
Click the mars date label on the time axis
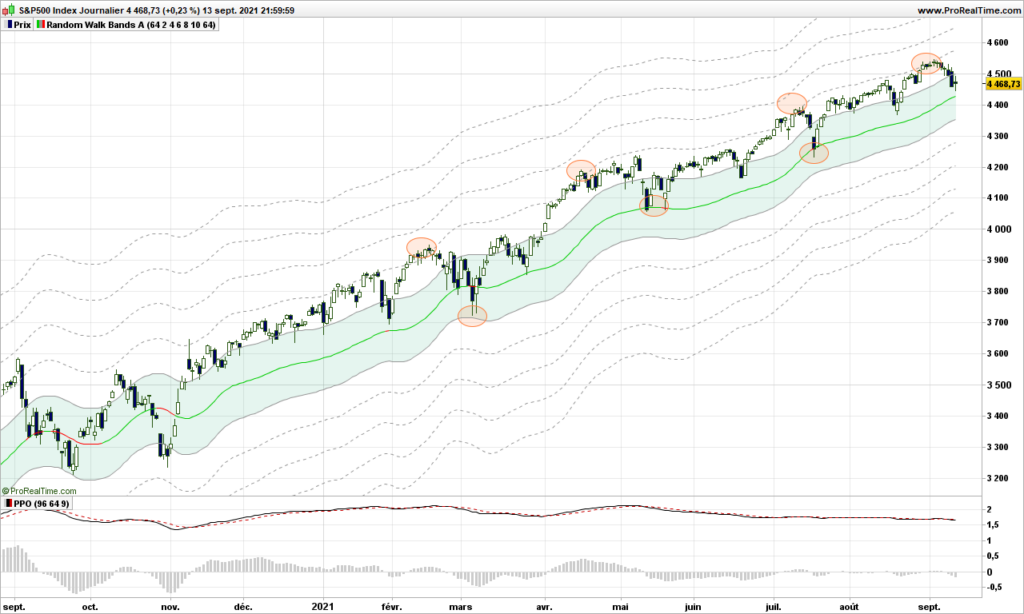click(460, 607)
